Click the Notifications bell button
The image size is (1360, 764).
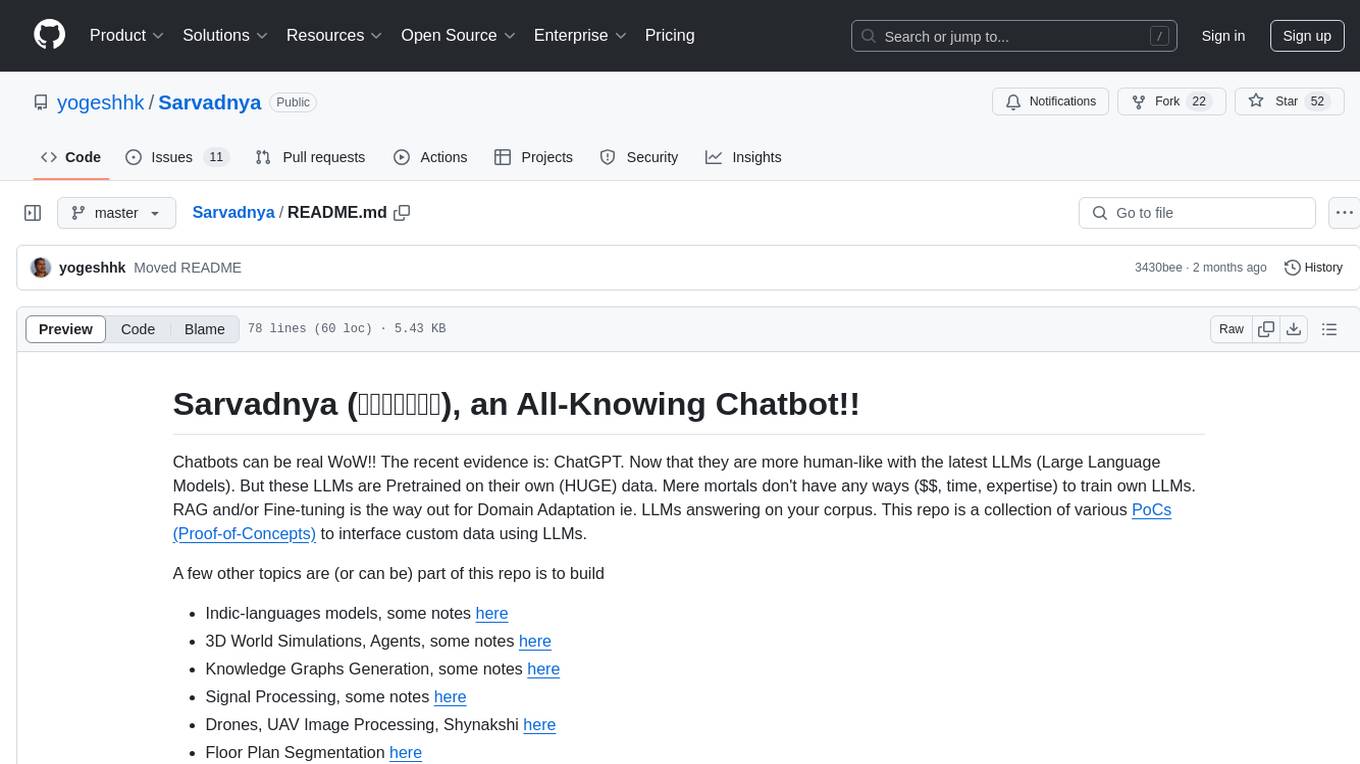click(x=1051, y=102)
